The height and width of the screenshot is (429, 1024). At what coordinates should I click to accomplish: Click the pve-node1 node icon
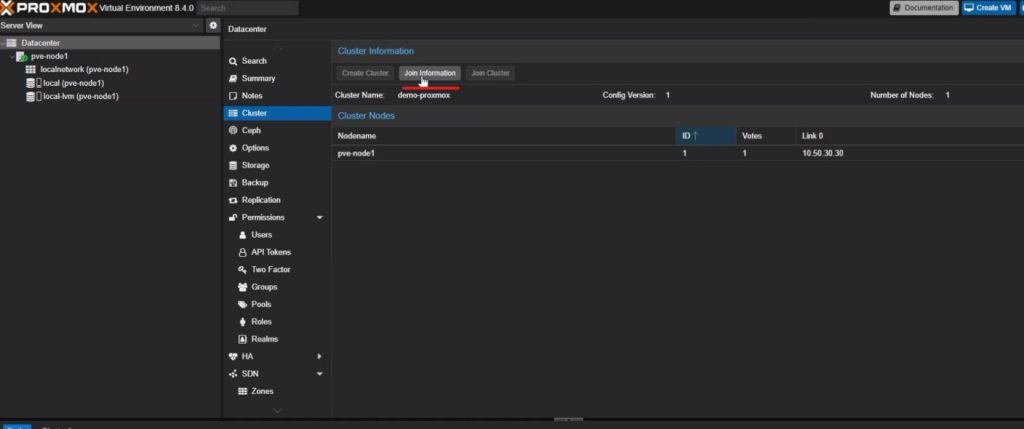(x=22, y=57)
